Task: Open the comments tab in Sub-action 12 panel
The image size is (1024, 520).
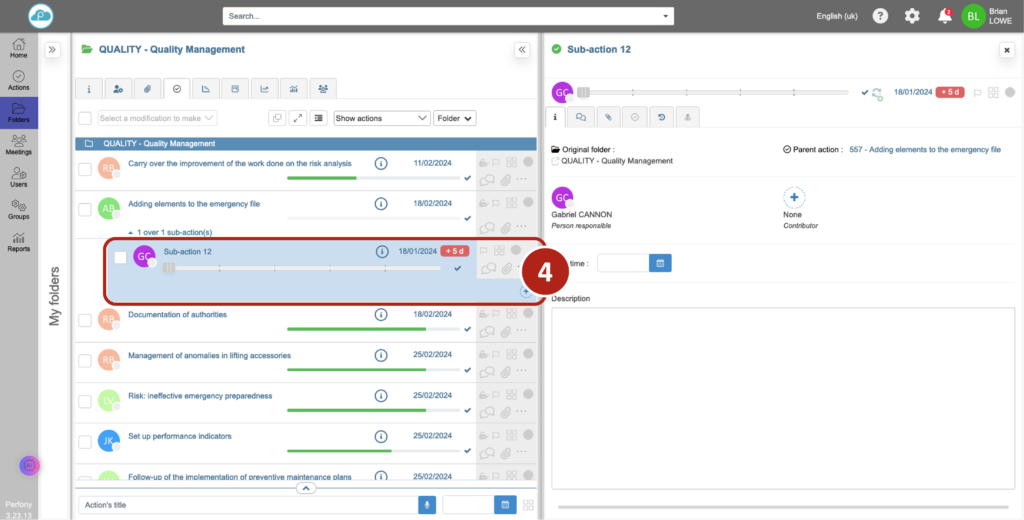Action: [x=580, y=117]
